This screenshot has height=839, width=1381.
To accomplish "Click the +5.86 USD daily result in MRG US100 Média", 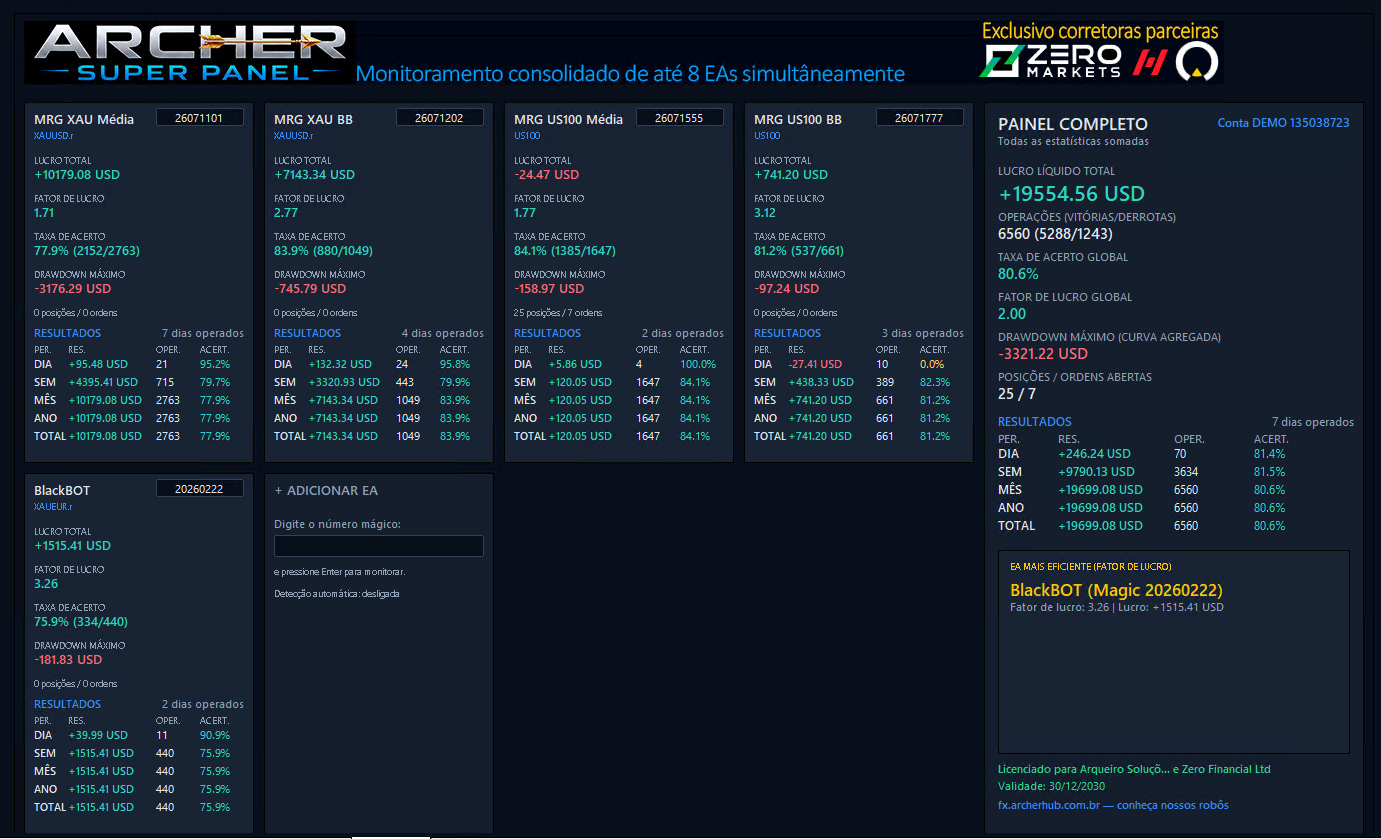I will click(575, 364).
